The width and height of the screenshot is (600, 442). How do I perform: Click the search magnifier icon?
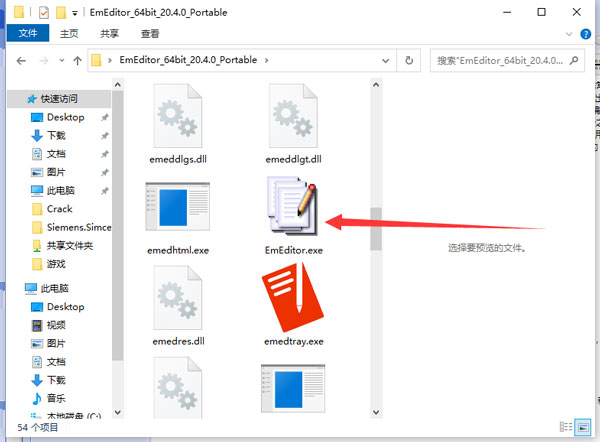(574, 60)
